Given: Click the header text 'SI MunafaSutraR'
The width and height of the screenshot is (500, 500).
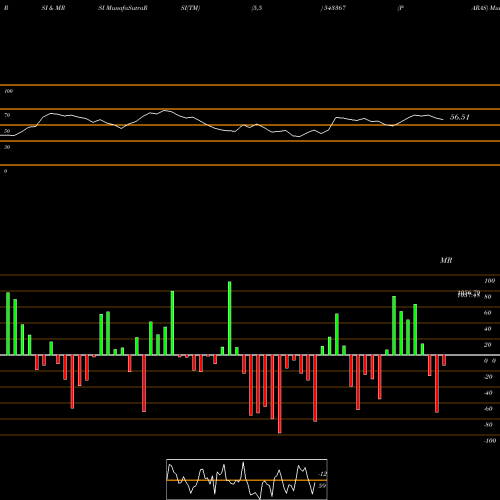Looking at the screenshot, I should point(123,8).
